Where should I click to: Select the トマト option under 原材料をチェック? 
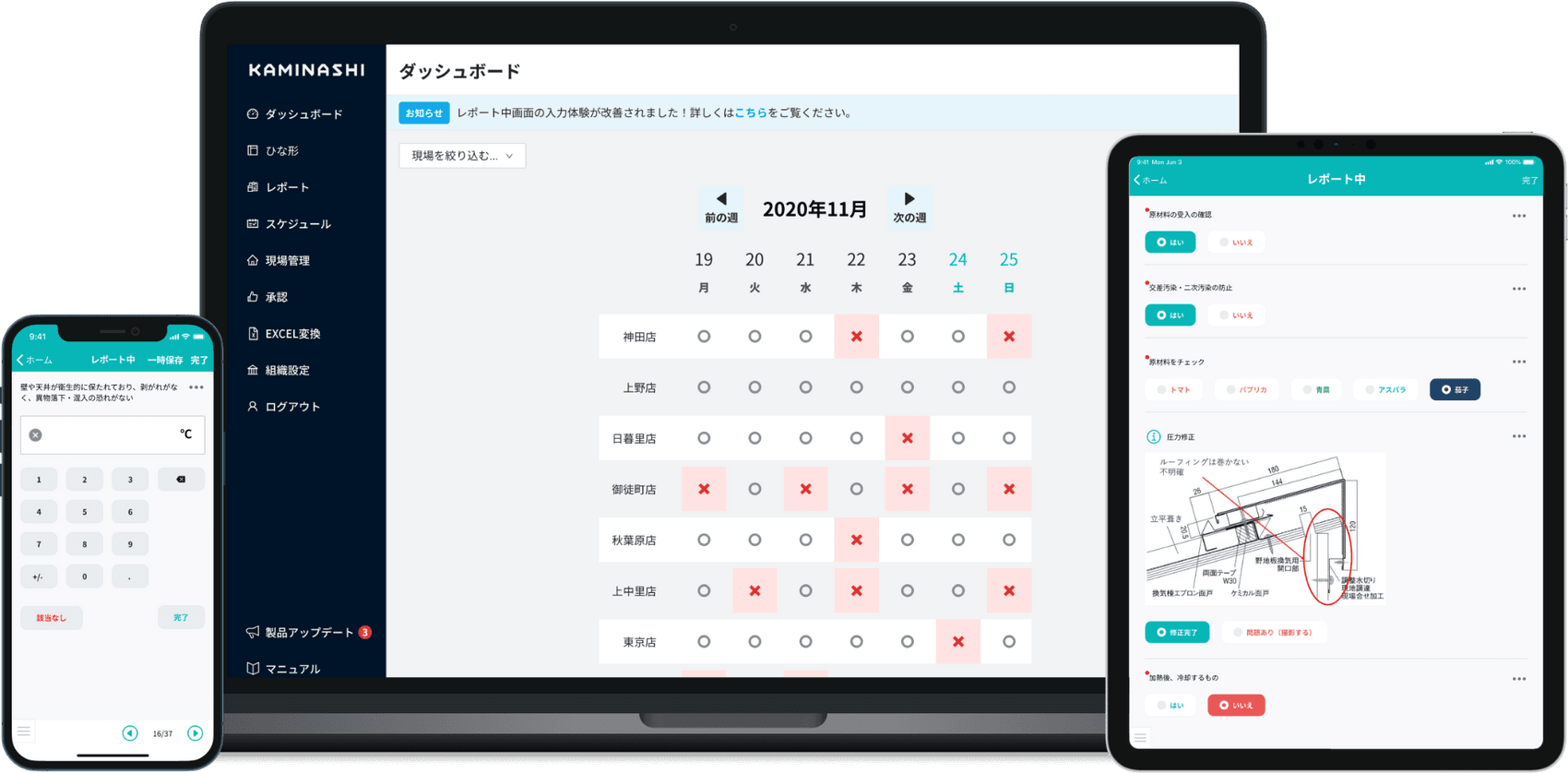pos(1173,389)
